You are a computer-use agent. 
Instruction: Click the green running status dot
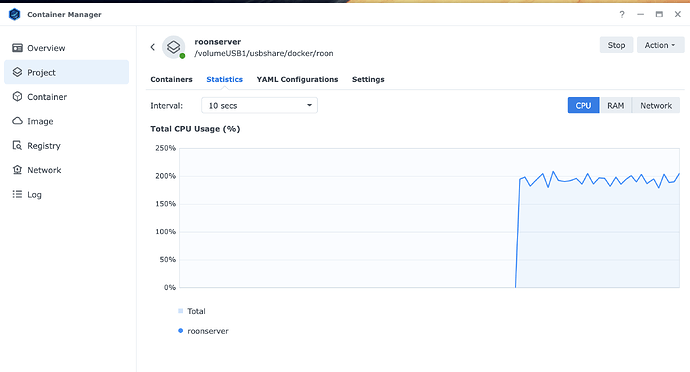pos(182,56)
